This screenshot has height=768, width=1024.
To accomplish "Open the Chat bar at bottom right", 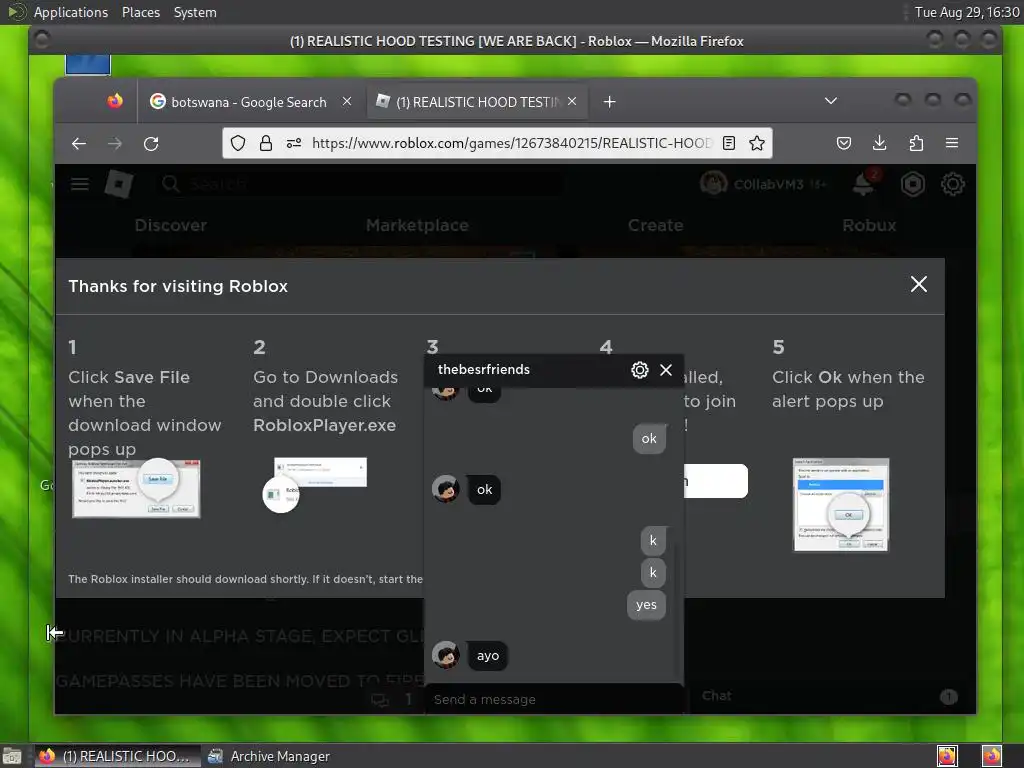I will pos(829,696).
